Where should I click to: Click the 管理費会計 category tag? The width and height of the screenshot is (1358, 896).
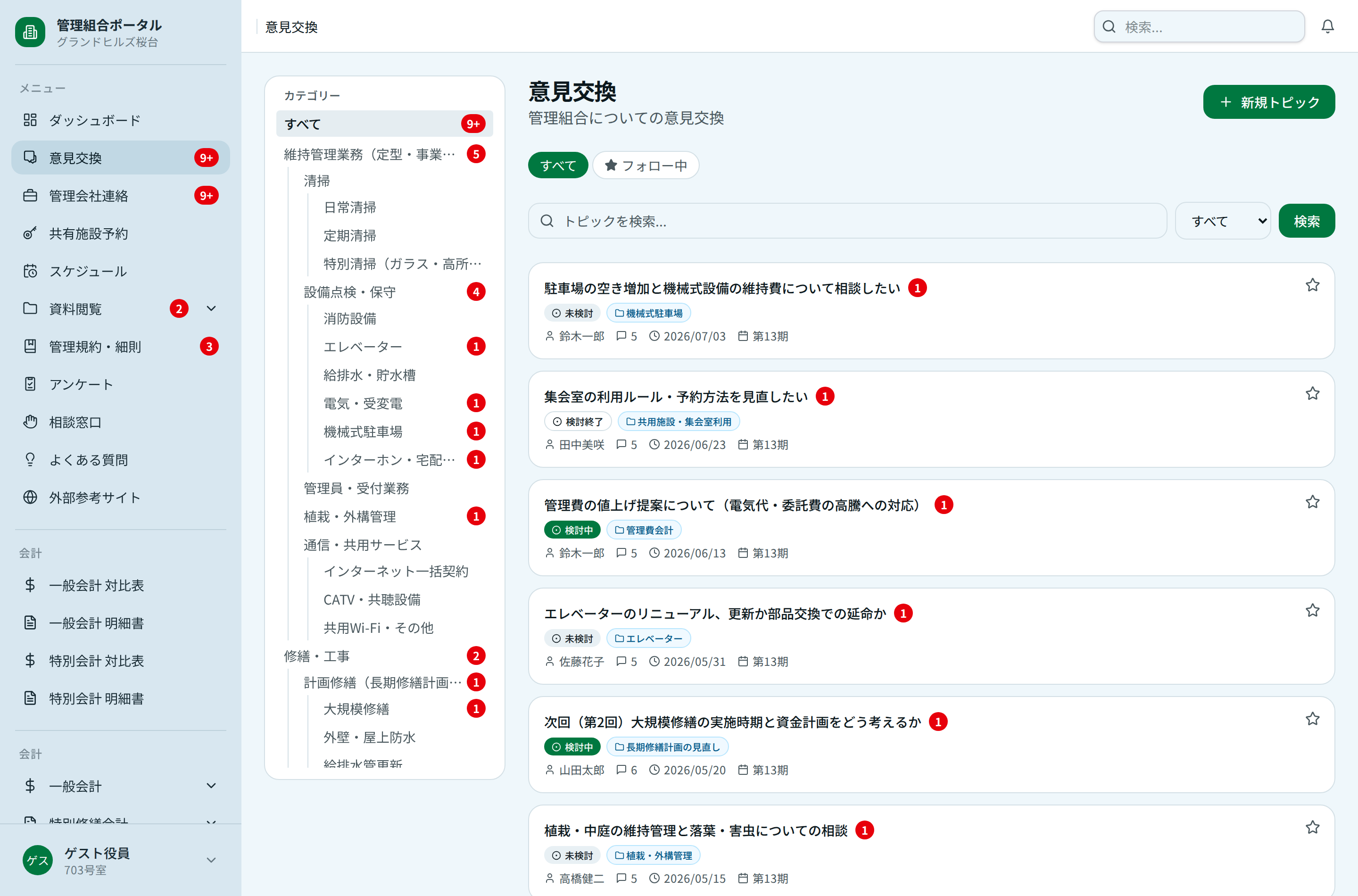(x=644, y=530)
